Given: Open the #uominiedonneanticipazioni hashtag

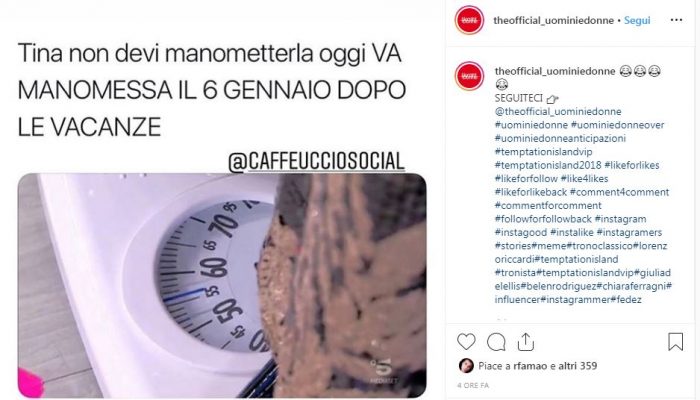Looking at the screenshot, I should point(560,138).
